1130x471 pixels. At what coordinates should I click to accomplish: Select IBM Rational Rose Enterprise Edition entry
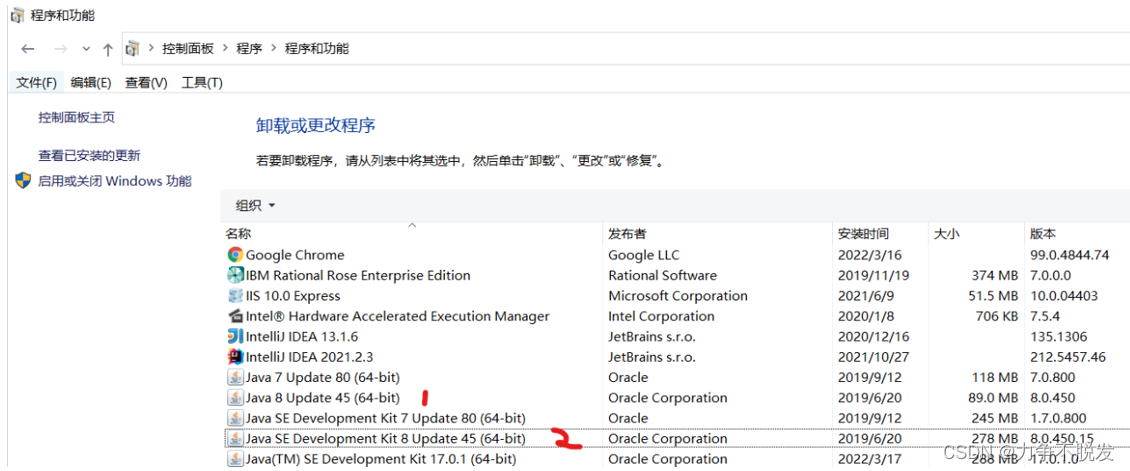358,275
